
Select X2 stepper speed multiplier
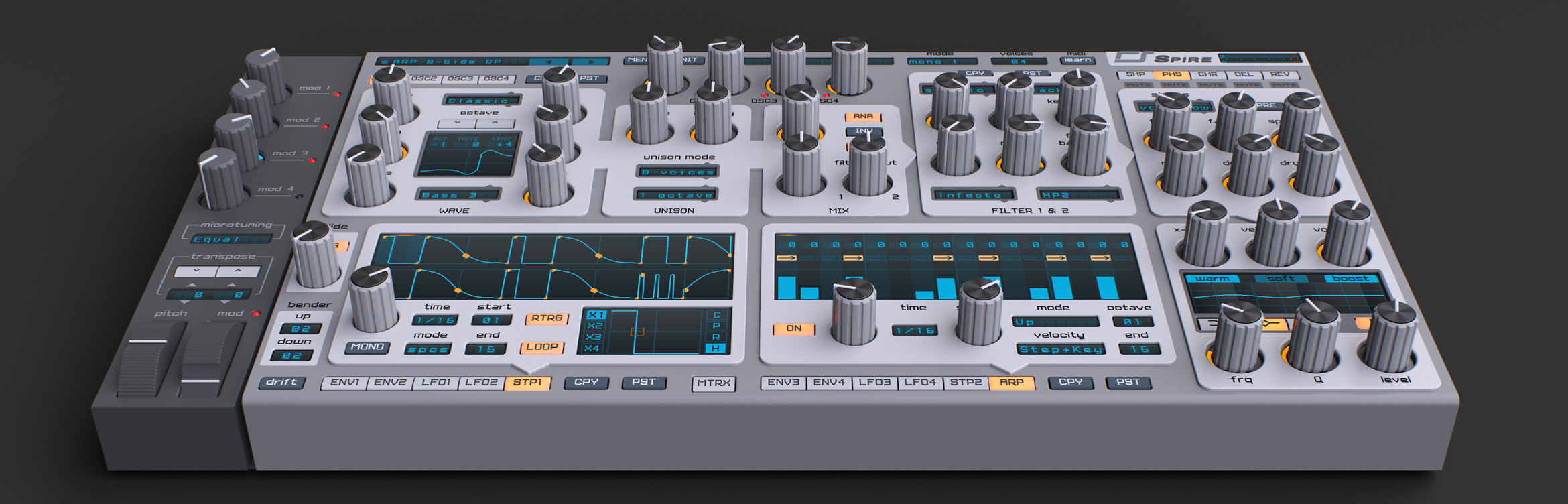(x=594, y=326)
